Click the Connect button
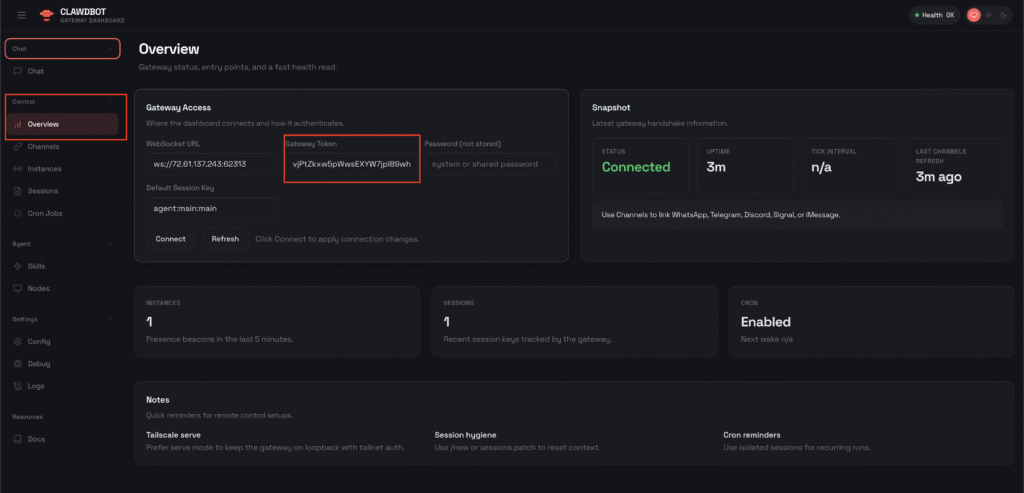This screenshot has width=1024, height=493. pos(170,239)
